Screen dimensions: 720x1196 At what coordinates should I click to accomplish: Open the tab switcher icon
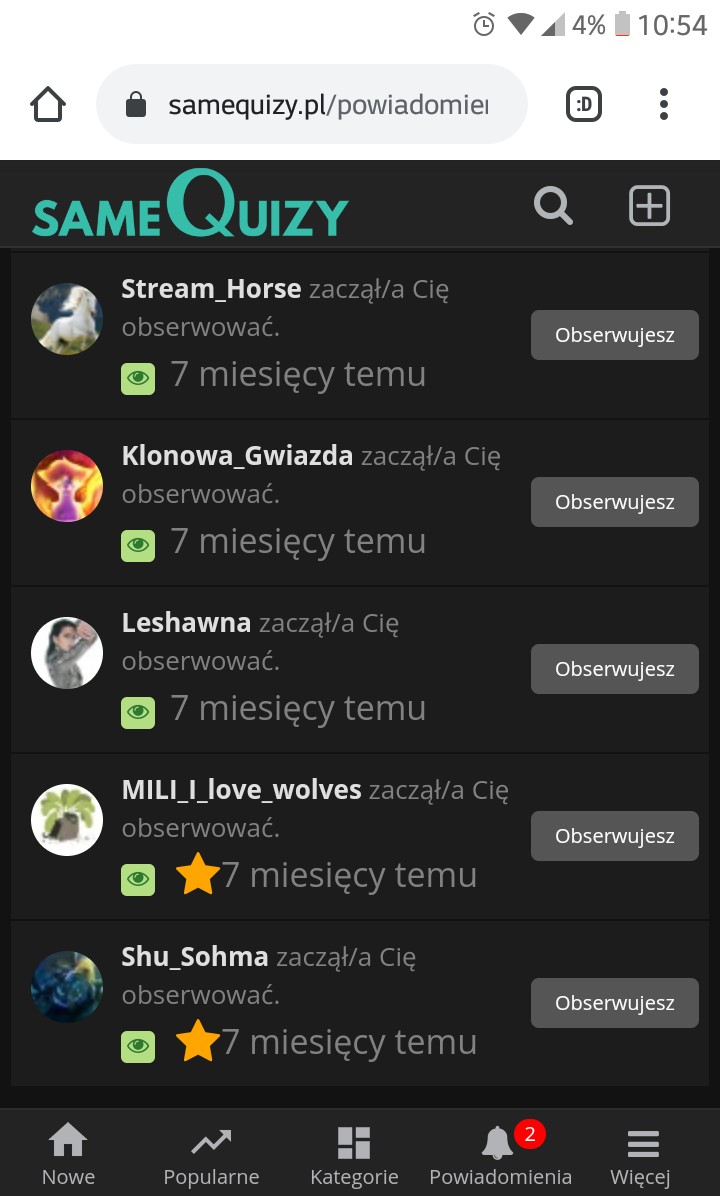tap(584, 104)
